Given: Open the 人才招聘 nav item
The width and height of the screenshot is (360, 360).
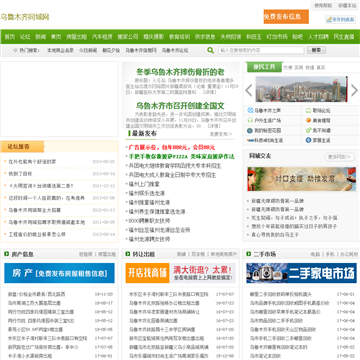Looking at the screenshot, I should click(318, 37).
